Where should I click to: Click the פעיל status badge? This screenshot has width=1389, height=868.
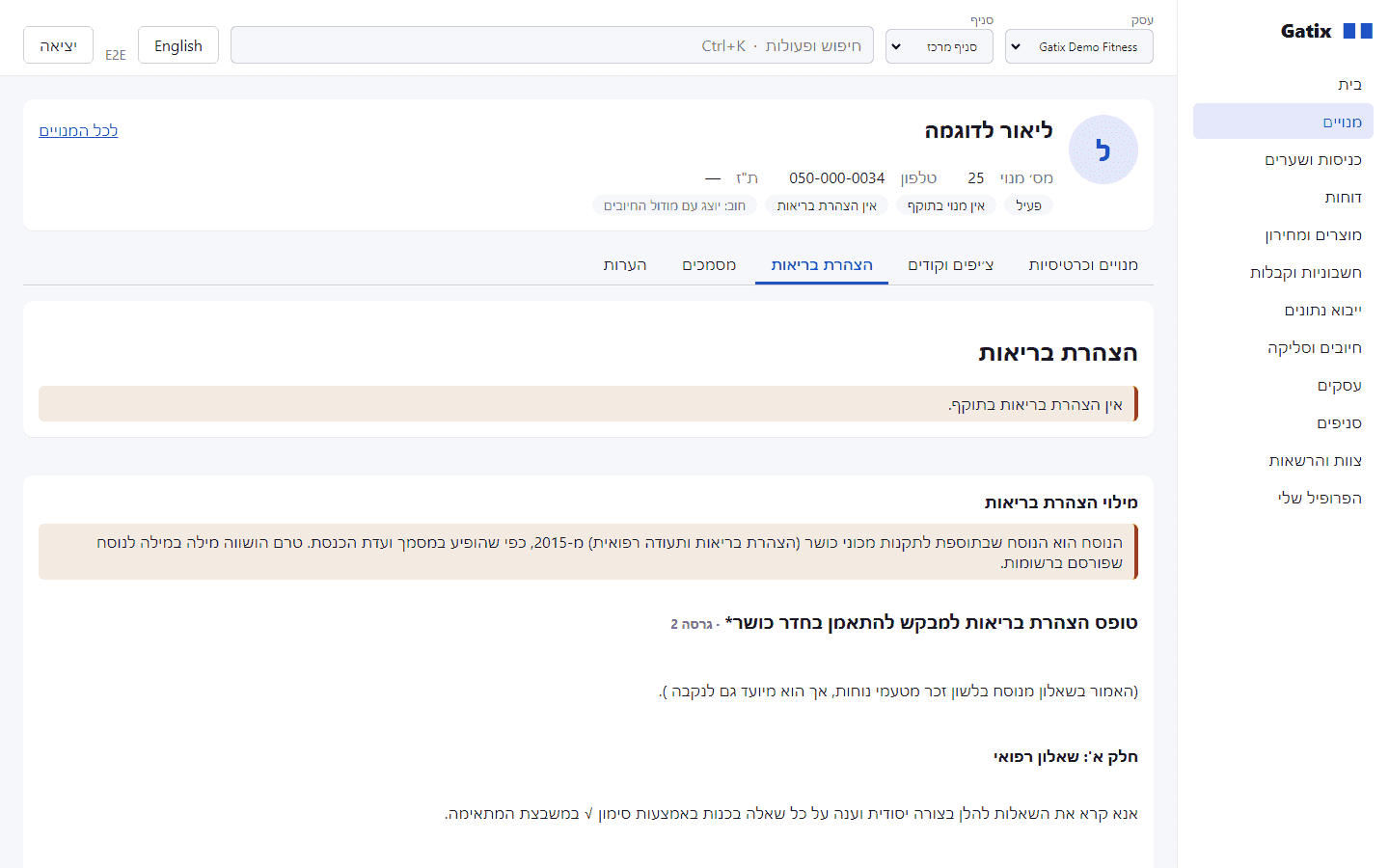(x=1028, y=205)
